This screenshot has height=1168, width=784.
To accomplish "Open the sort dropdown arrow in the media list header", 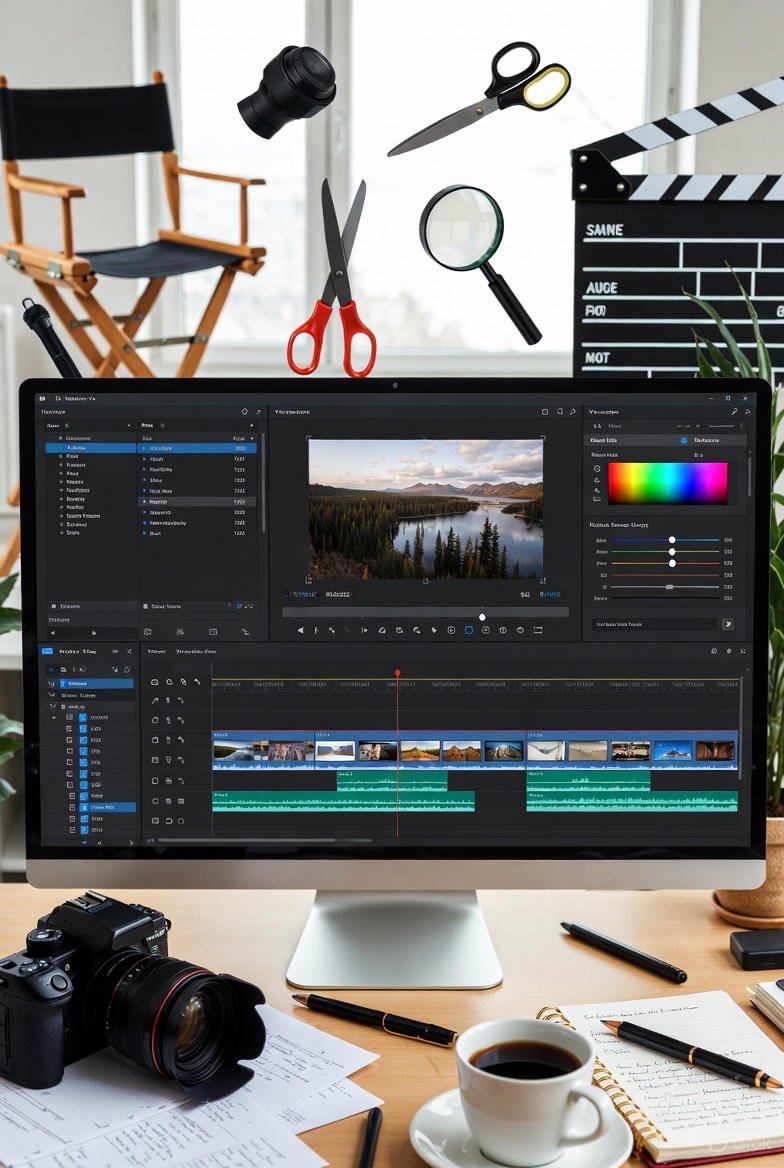I will 251,438.
